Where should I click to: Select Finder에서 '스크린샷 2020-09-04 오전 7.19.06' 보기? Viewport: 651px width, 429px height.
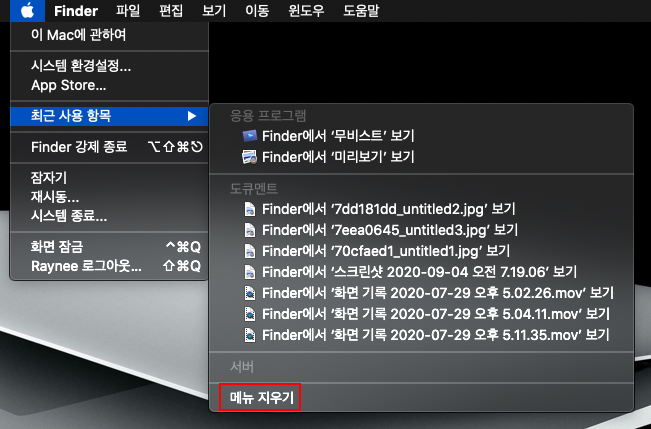tap(421, 272)
